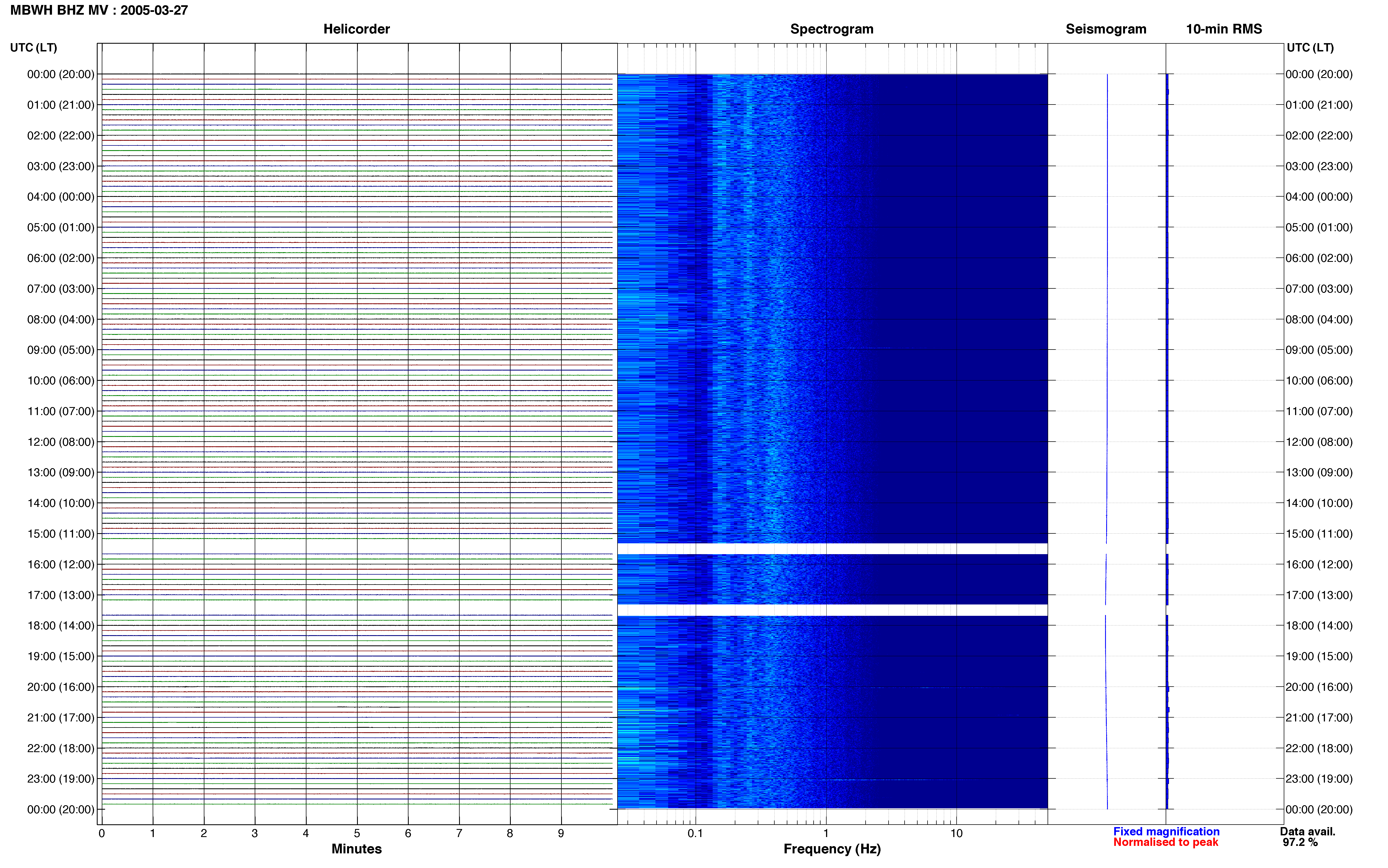Select right-axis time label 11:00 (07:00)
The image size is (1388, 868).
[1319, 412]
